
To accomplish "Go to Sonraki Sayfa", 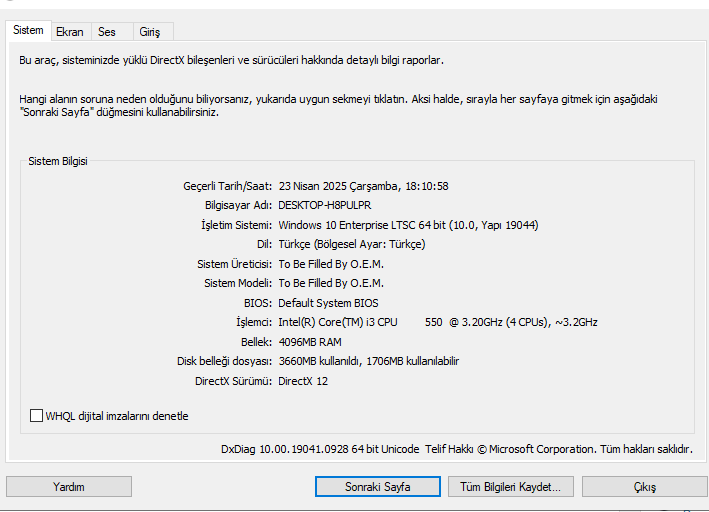I will click(378, 487).
